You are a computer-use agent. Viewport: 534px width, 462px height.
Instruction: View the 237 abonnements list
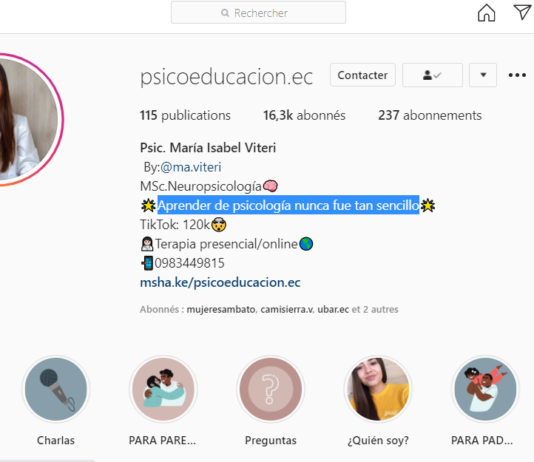(430, 115)
